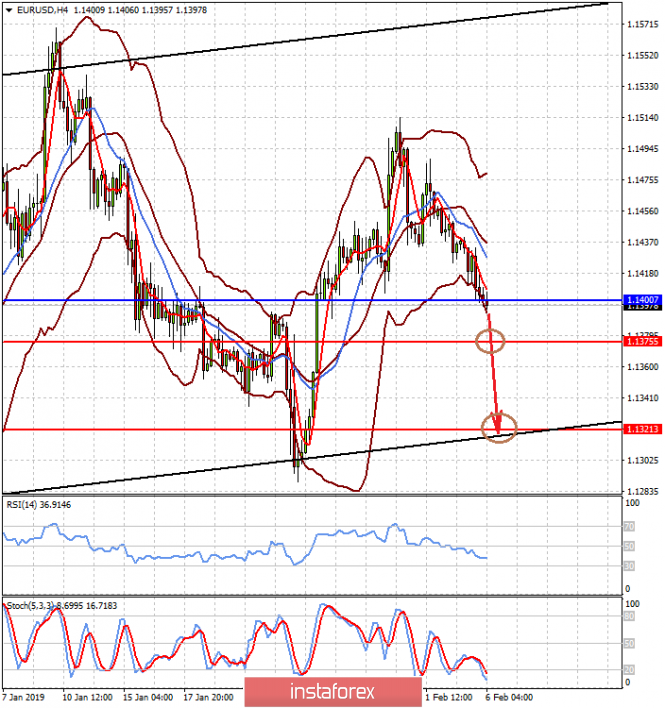The height and width of the screenshot is (708, 665).
Task: Click the 10 Jan 12:00 time axis label
Action: (88, 698)
